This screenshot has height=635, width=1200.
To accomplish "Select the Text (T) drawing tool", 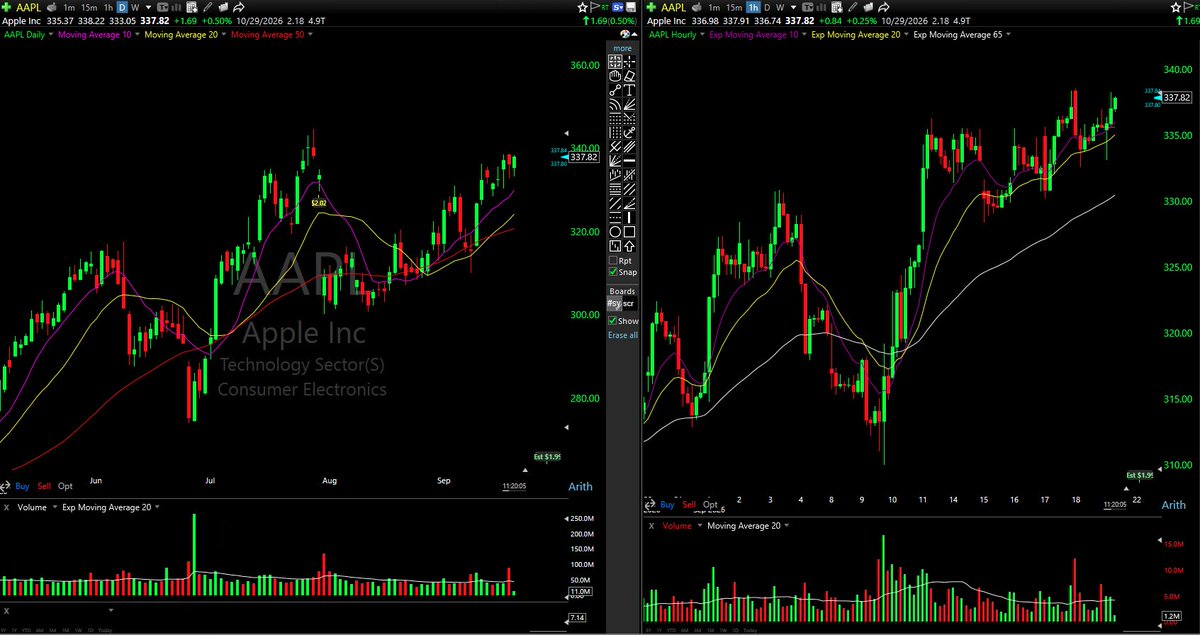I will point(630,90).
